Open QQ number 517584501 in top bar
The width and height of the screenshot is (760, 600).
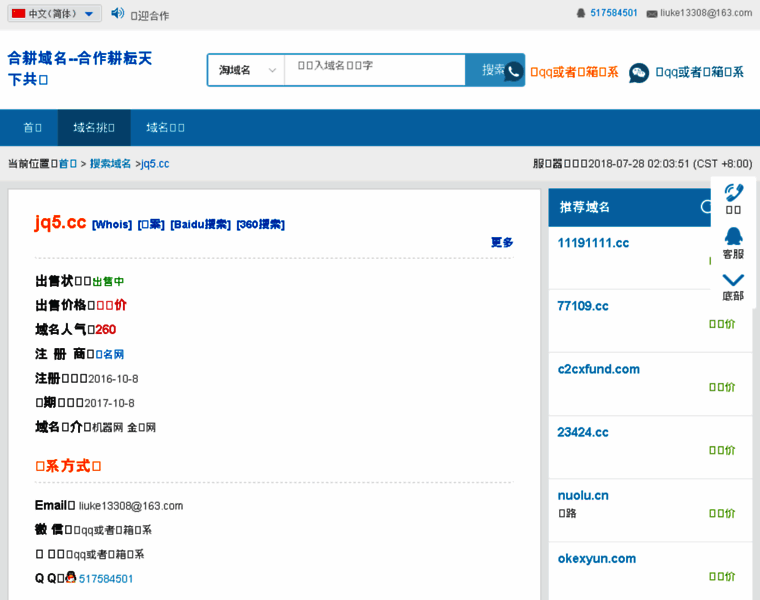[614, 13]
